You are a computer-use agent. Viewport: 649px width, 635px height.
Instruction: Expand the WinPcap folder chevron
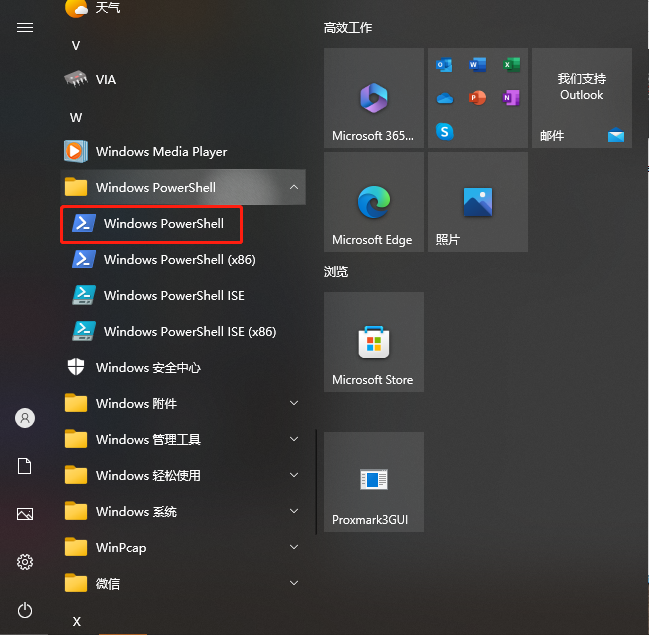tap(294, 547)
